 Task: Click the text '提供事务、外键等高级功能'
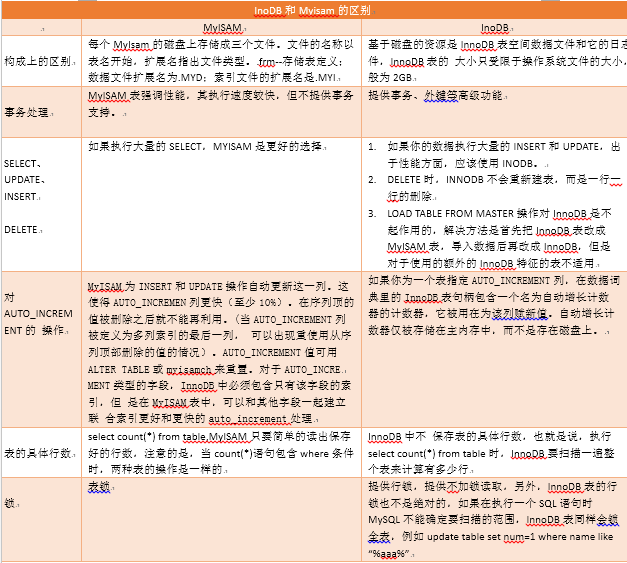point(435,95)
